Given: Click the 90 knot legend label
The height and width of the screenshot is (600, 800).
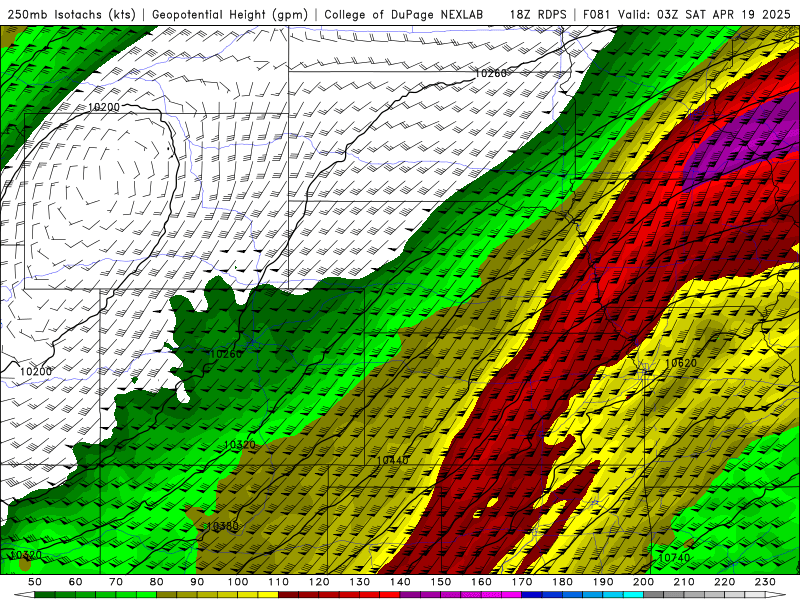Looking at the screenshot, I should click(x=197, y=582).
